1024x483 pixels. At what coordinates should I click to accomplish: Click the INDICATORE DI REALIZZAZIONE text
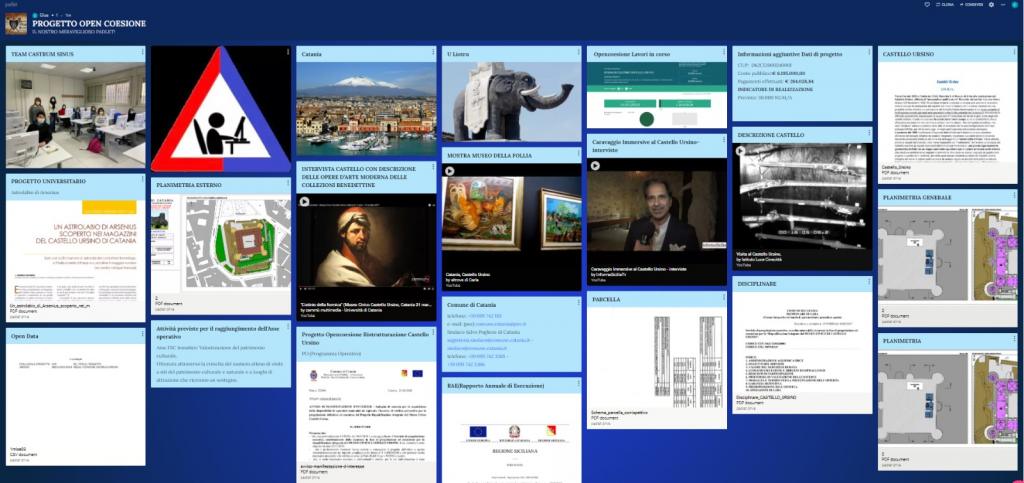(773, 88)
